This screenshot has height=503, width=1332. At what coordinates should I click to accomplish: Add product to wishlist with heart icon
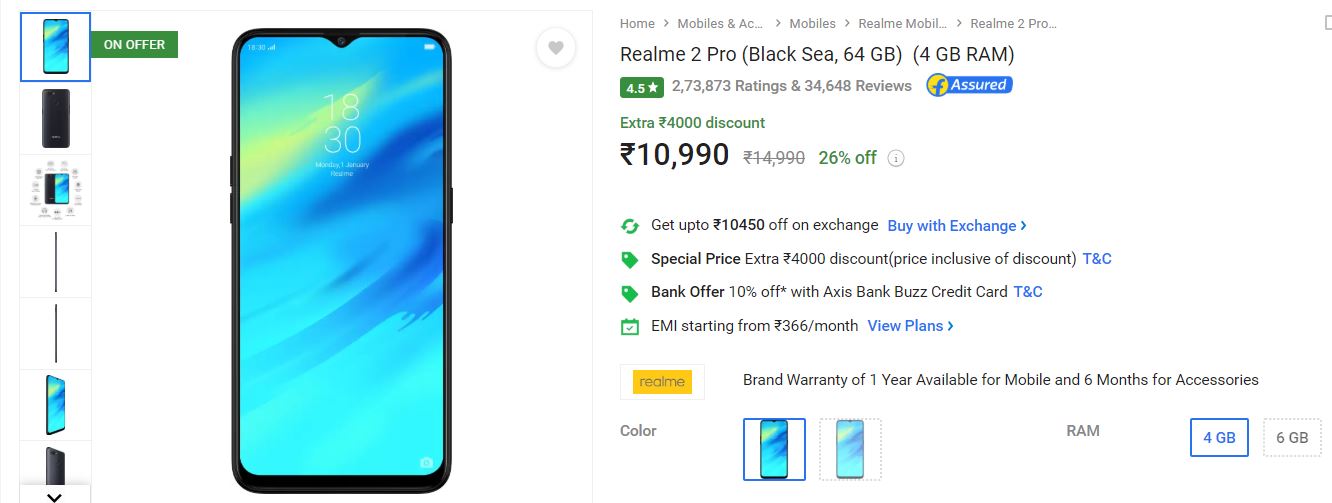[555, 48]
